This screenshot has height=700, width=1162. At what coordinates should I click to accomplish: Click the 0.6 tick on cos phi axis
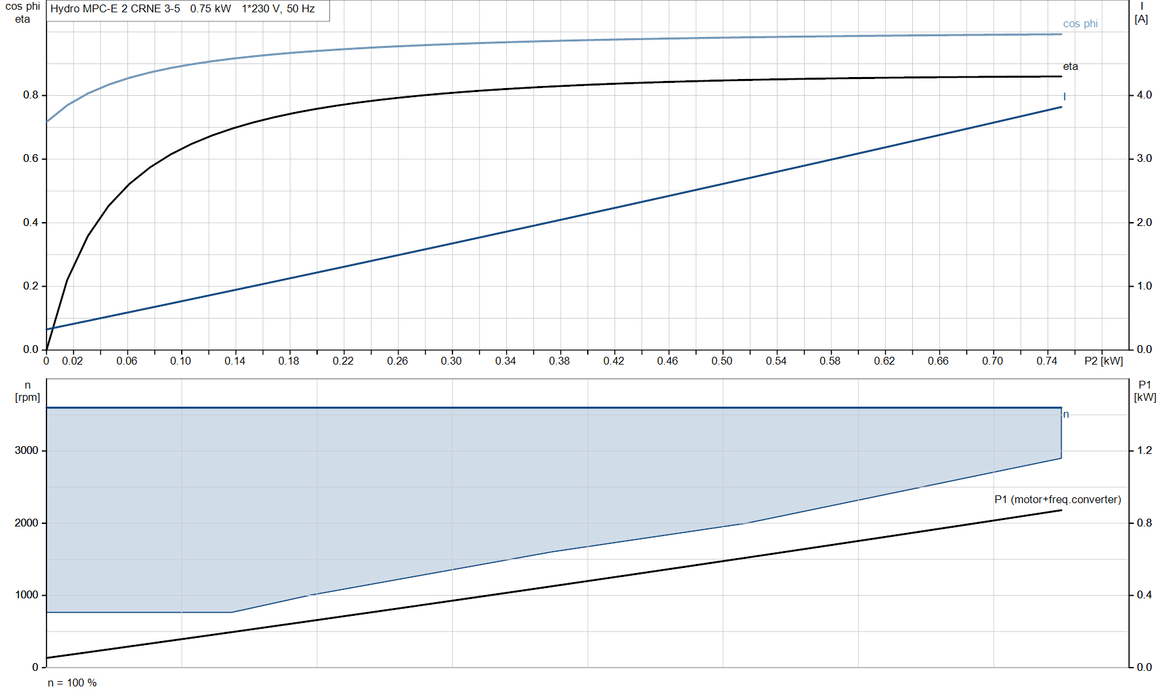(30, 159)
